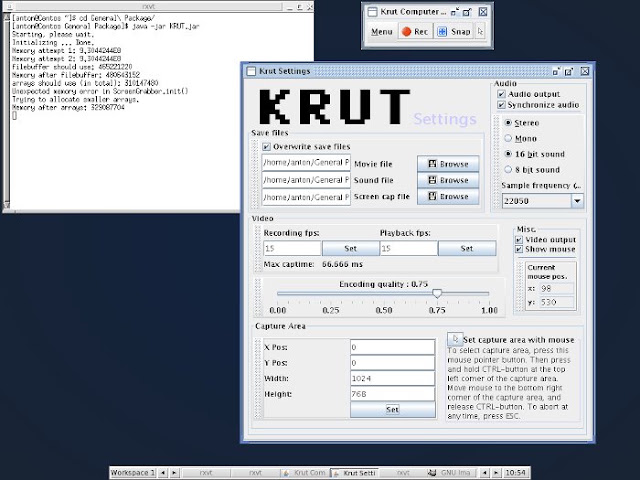
Task: Apply capture area with Set button
Action: coord(393,409)
